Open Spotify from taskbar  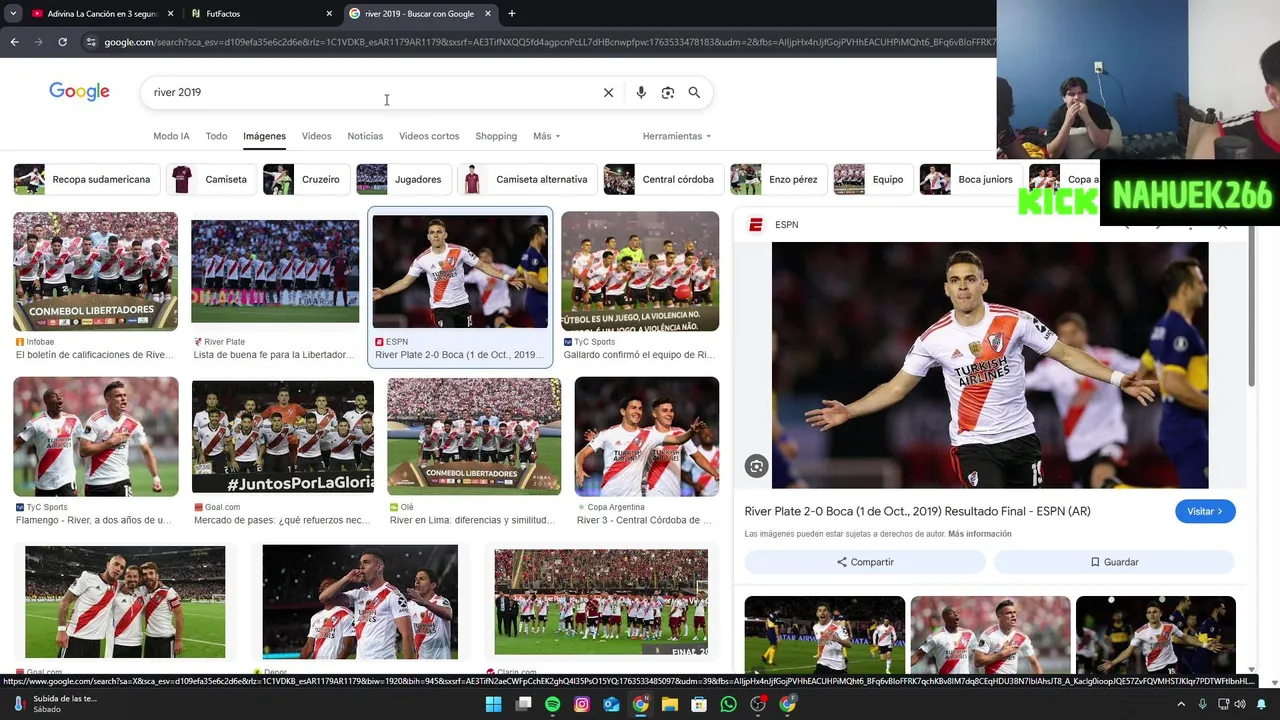point(553,704)
